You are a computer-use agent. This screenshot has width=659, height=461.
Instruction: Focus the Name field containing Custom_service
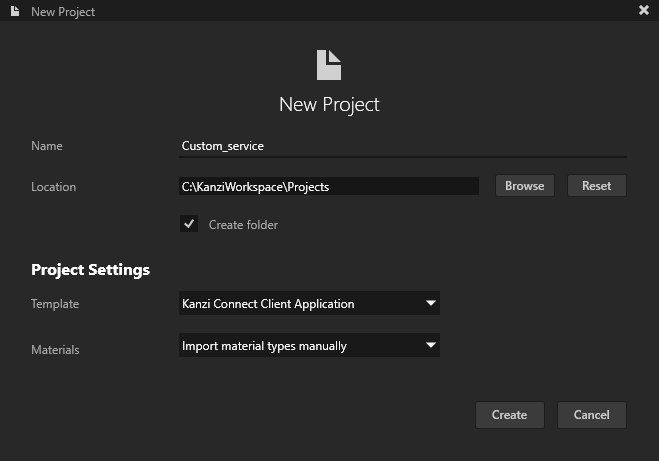[x=401, y=146]
